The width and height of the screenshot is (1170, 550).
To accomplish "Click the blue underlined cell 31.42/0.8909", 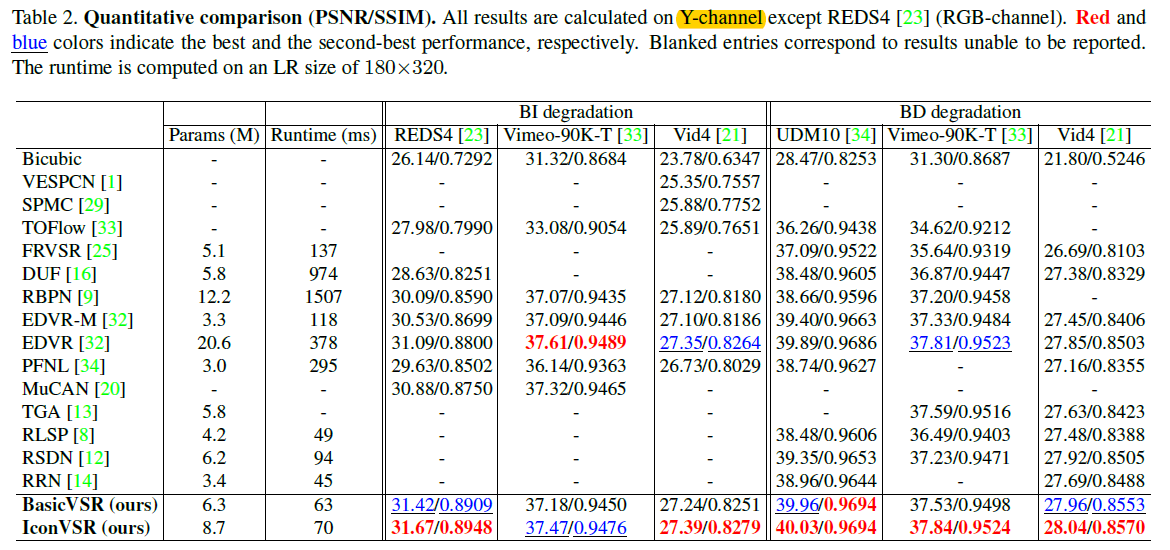I will [442, 504].
